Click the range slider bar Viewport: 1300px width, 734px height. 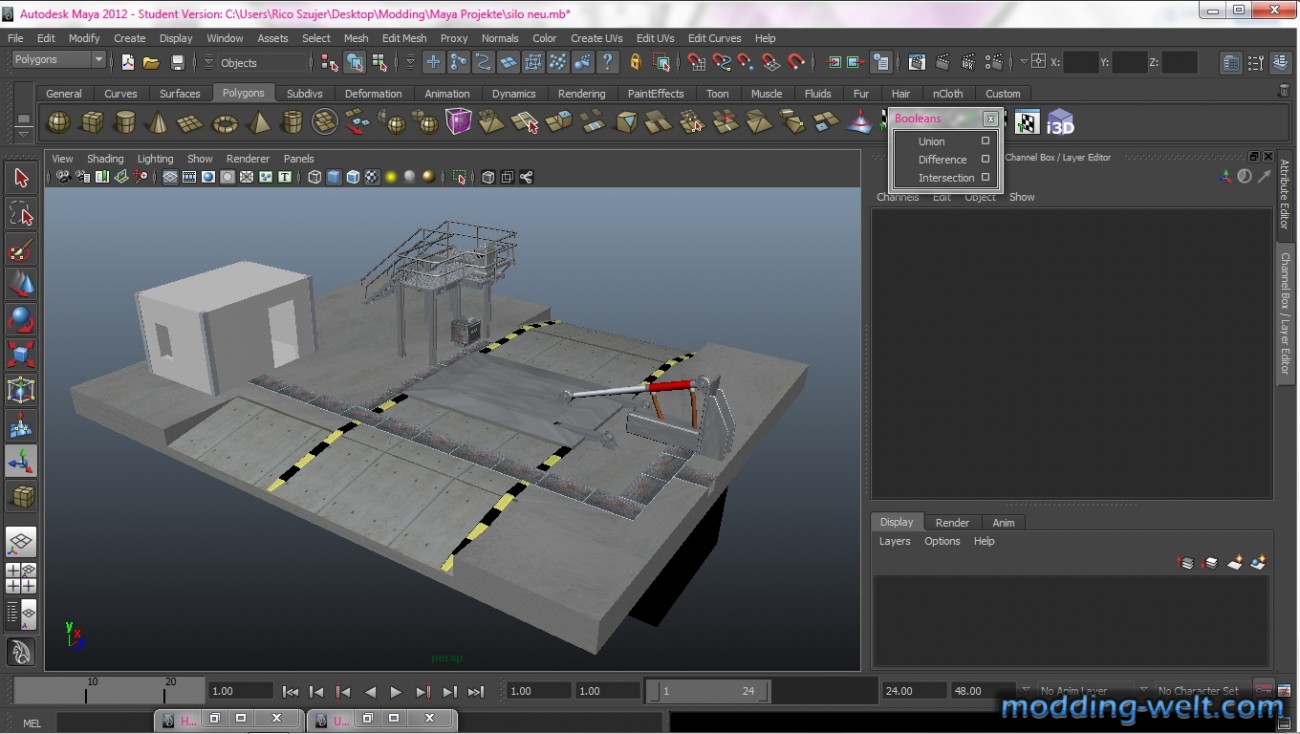click(x=709, y=691)
